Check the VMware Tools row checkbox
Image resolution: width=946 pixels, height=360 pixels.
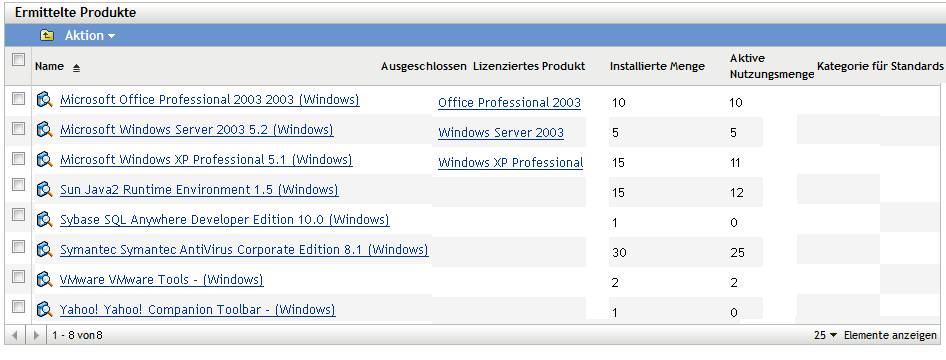19,276
